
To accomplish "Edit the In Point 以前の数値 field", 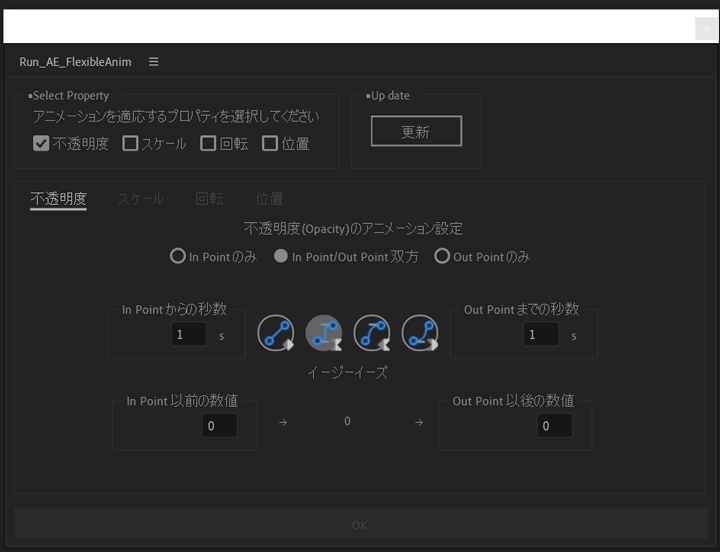I will coord(219,425).
